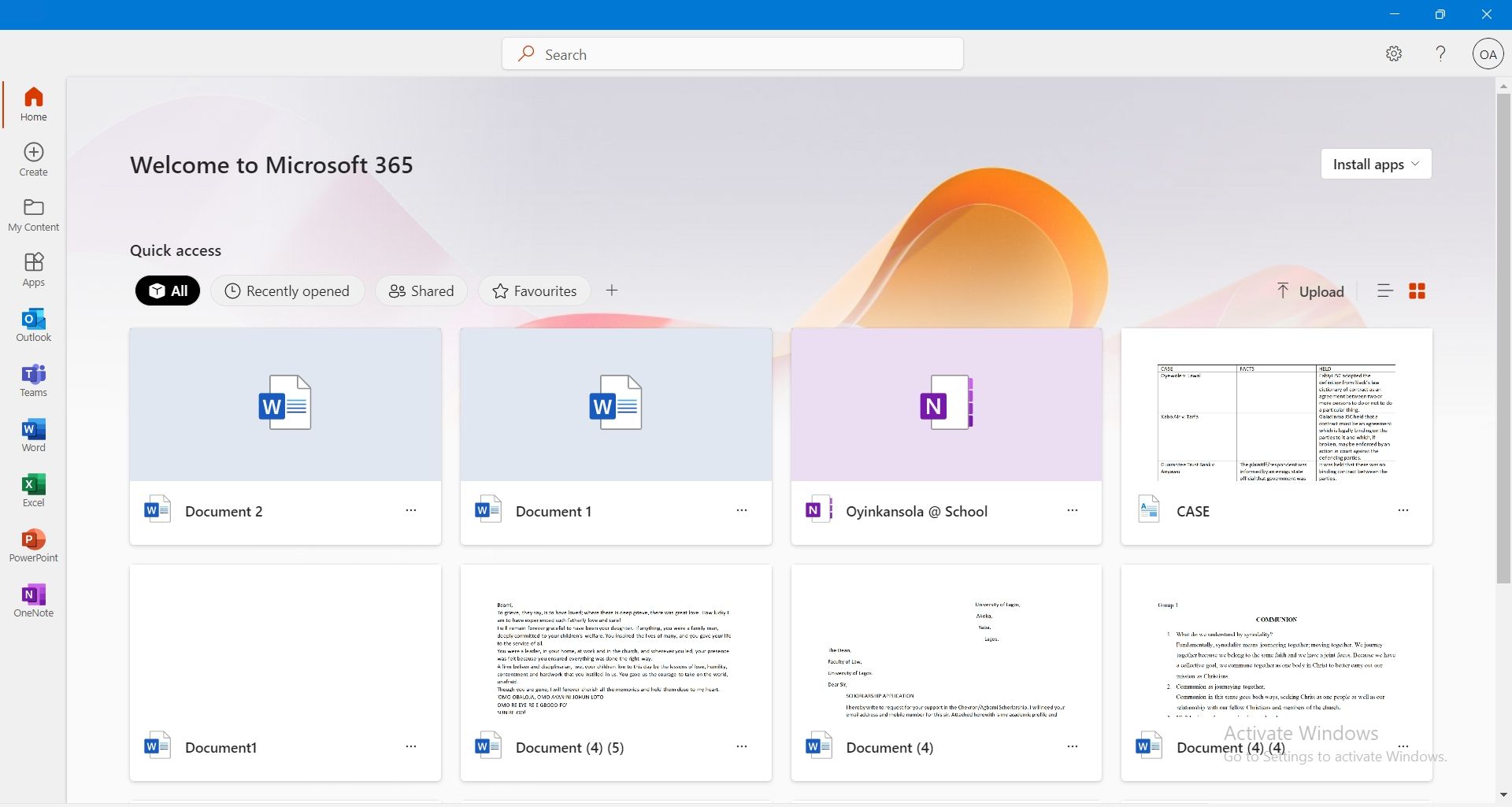The image size is (1512, 807).
Task: Switch to Recently opened tab
Action: pyautogui.click(x=287, y=291)
